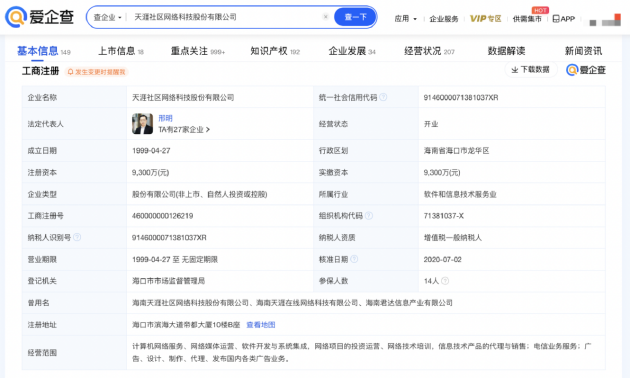630x378 pixels.
Task: Click the 查一下 search button
Action: click(355, 17)
